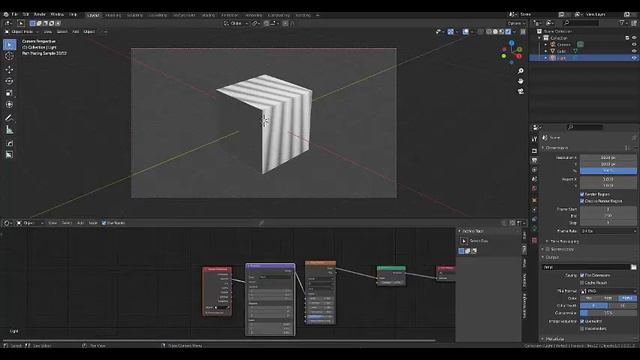Open the viewport Add menu

click(x=76, y=31)
